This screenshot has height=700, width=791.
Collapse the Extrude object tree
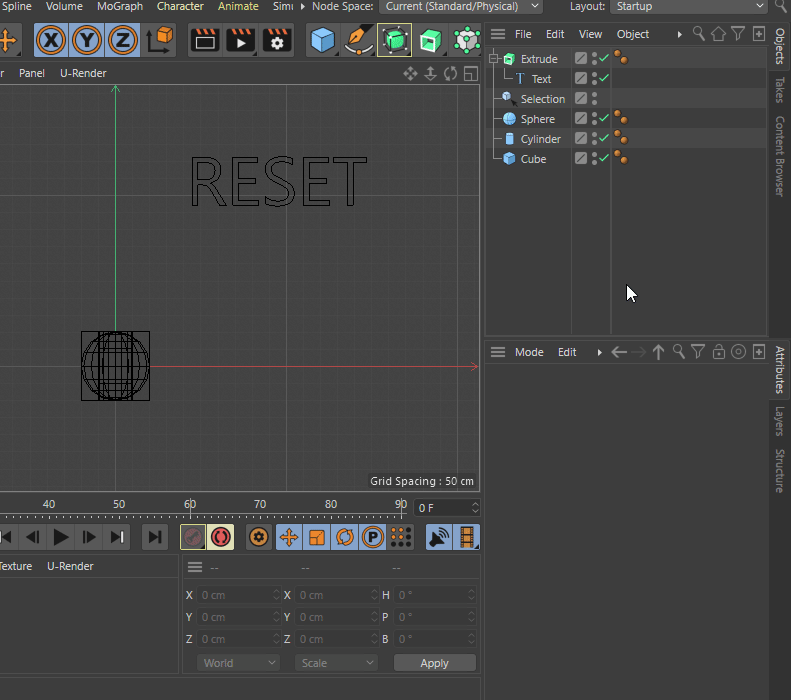pos(494,59)
